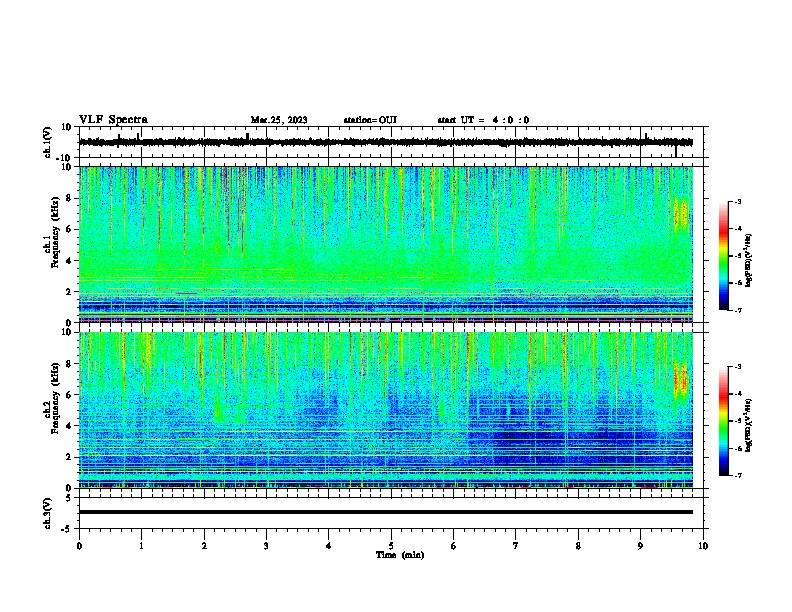Click the red burst in ch.2 spectrogram near 9.6 min
Screen dimensions: 792x612
pos(681,380)
